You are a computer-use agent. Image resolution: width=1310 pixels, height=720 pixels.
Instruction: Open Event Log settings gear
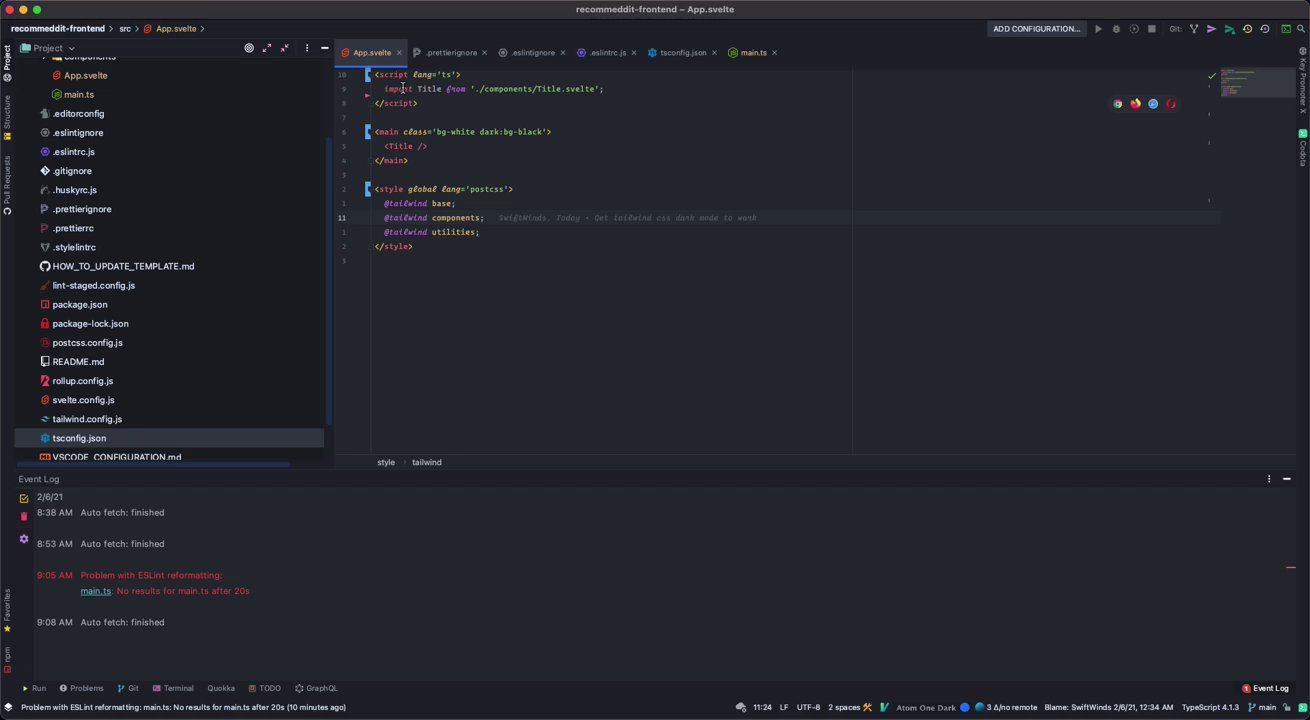[x=24, y=539]
